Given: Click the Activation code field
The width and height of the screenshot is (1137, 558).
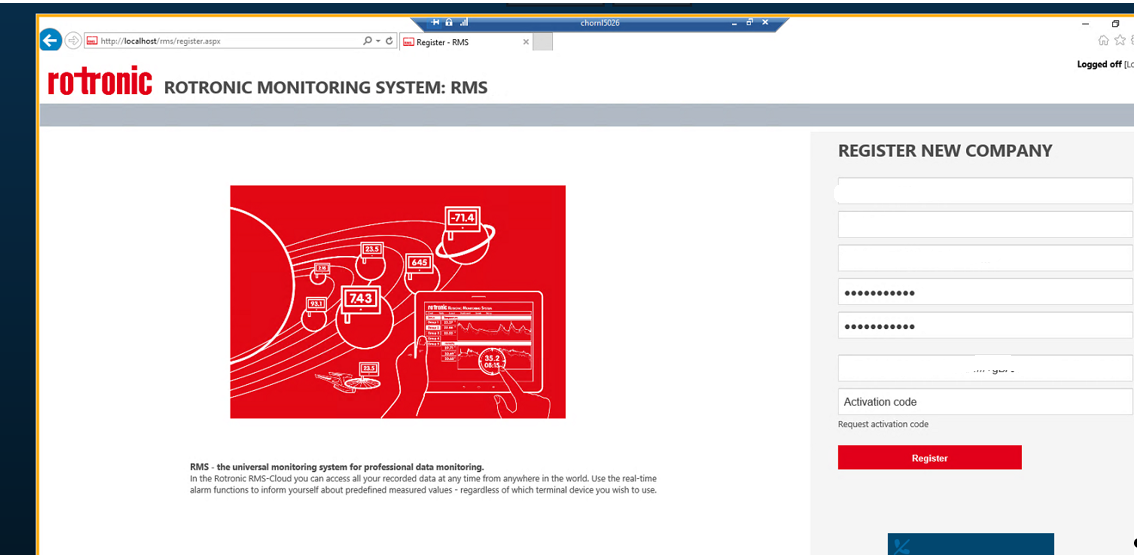Looking at the screenshot, I should point(985,401).
